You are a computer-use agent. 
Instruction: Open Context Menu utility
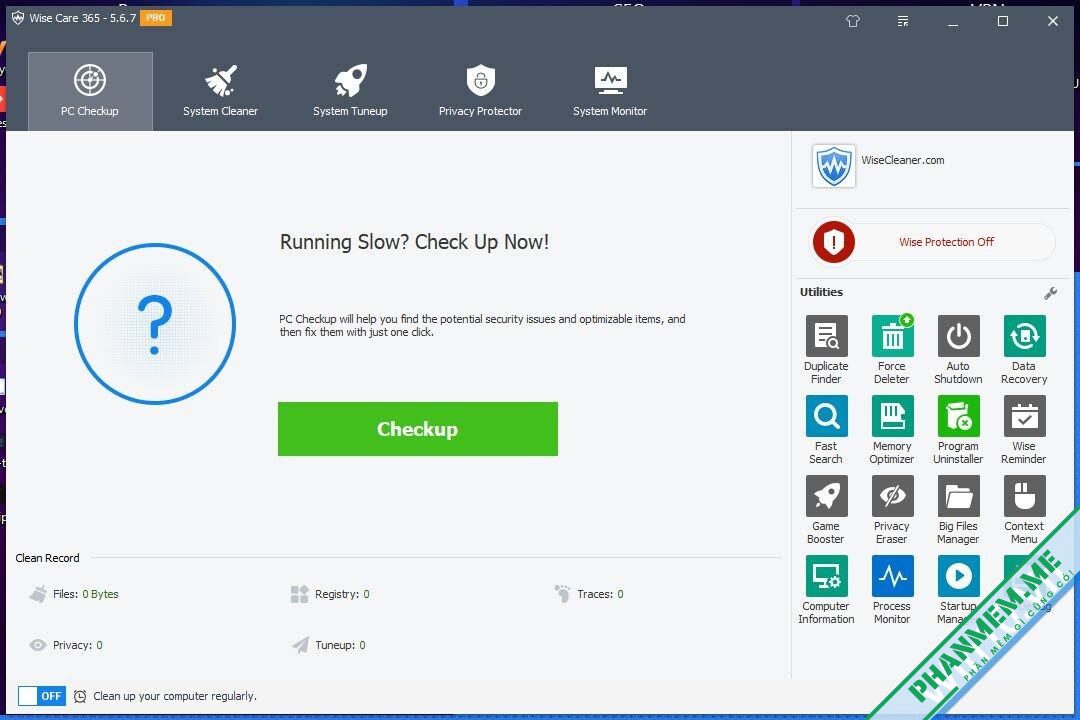click(x=1024, y=510)
